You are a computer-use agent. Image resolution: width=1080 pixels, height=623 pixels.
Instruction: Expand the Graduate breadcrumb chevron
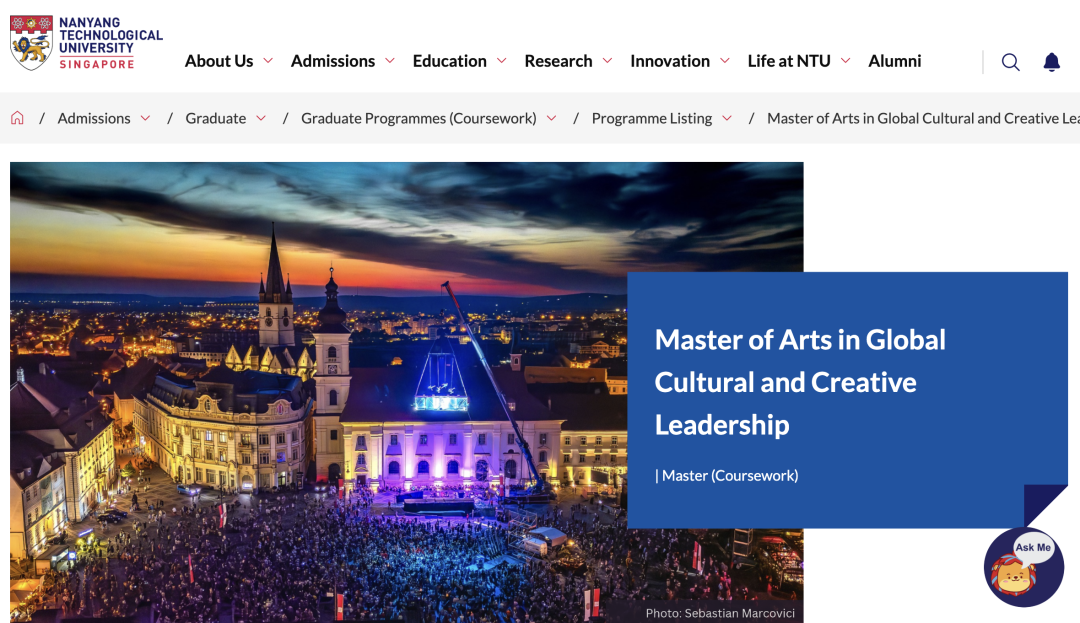pyautogui.click(x=261, y=118)
